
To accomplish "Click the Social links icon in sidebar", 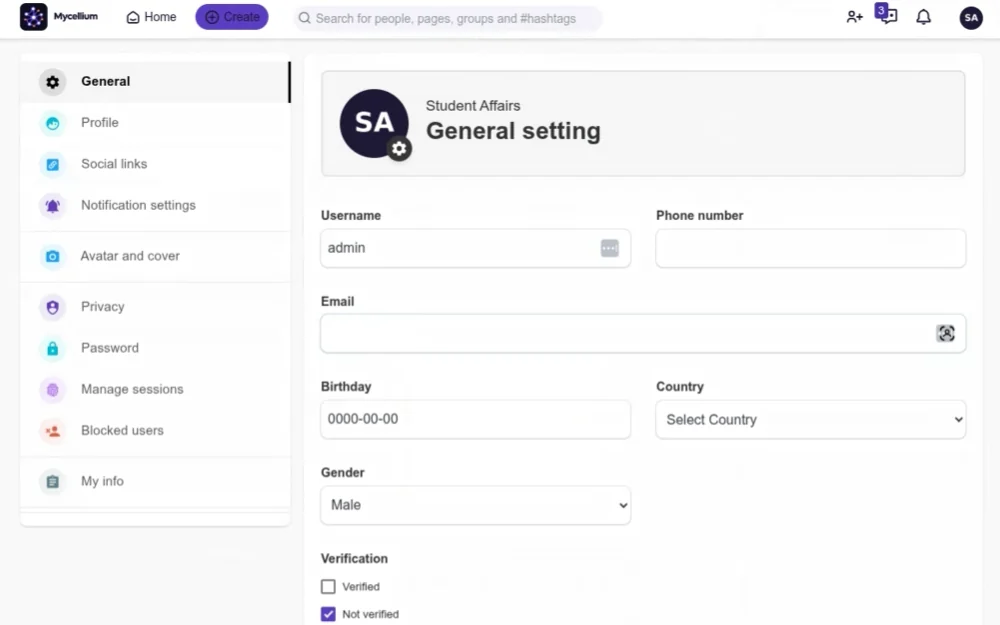I will 53,165.
